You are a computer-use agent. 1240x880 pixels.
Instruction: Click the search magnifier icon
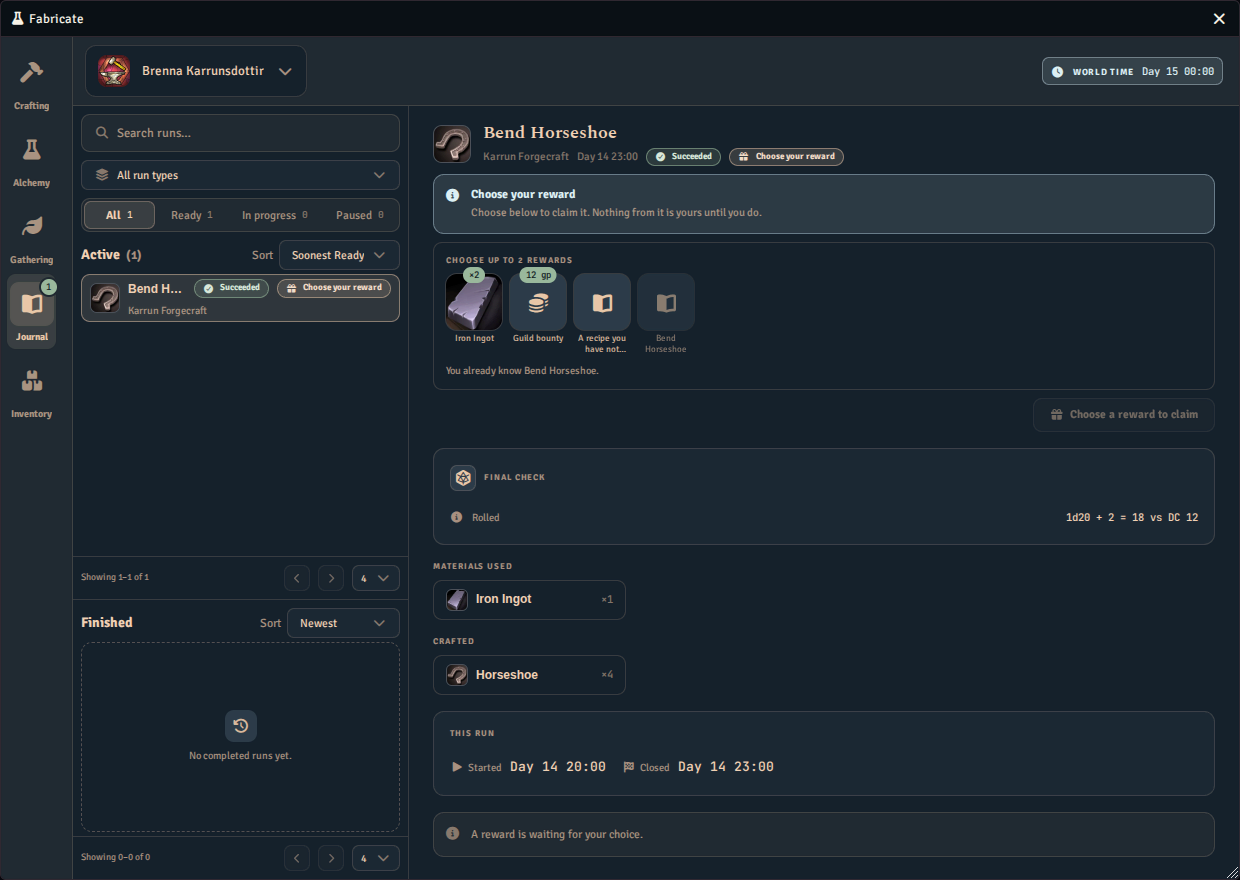click(102, 133)
